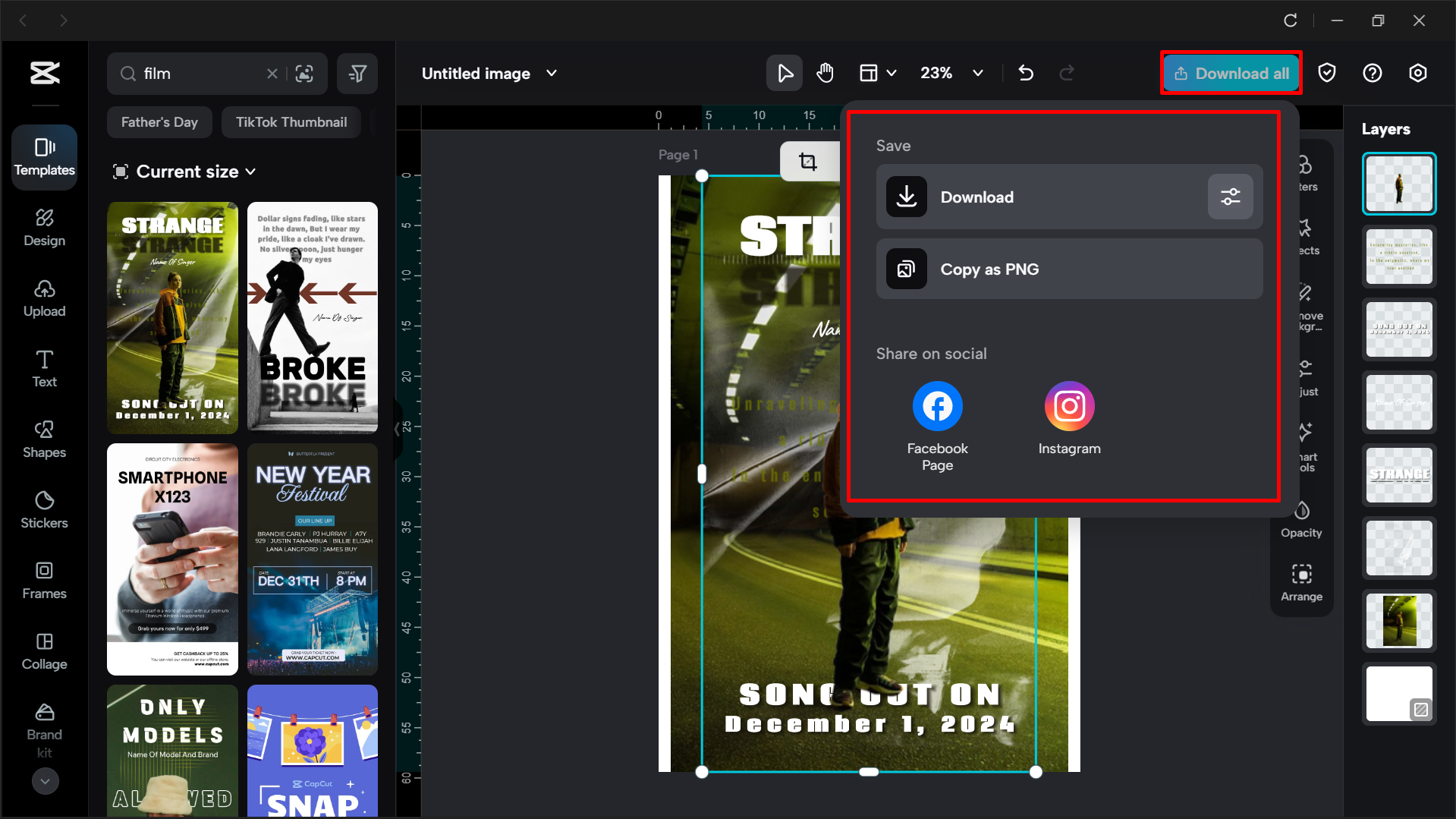Open the Text panel in the sidebar
The height and width of the screenshot is (819, 1456).
[x=44, y=368]
